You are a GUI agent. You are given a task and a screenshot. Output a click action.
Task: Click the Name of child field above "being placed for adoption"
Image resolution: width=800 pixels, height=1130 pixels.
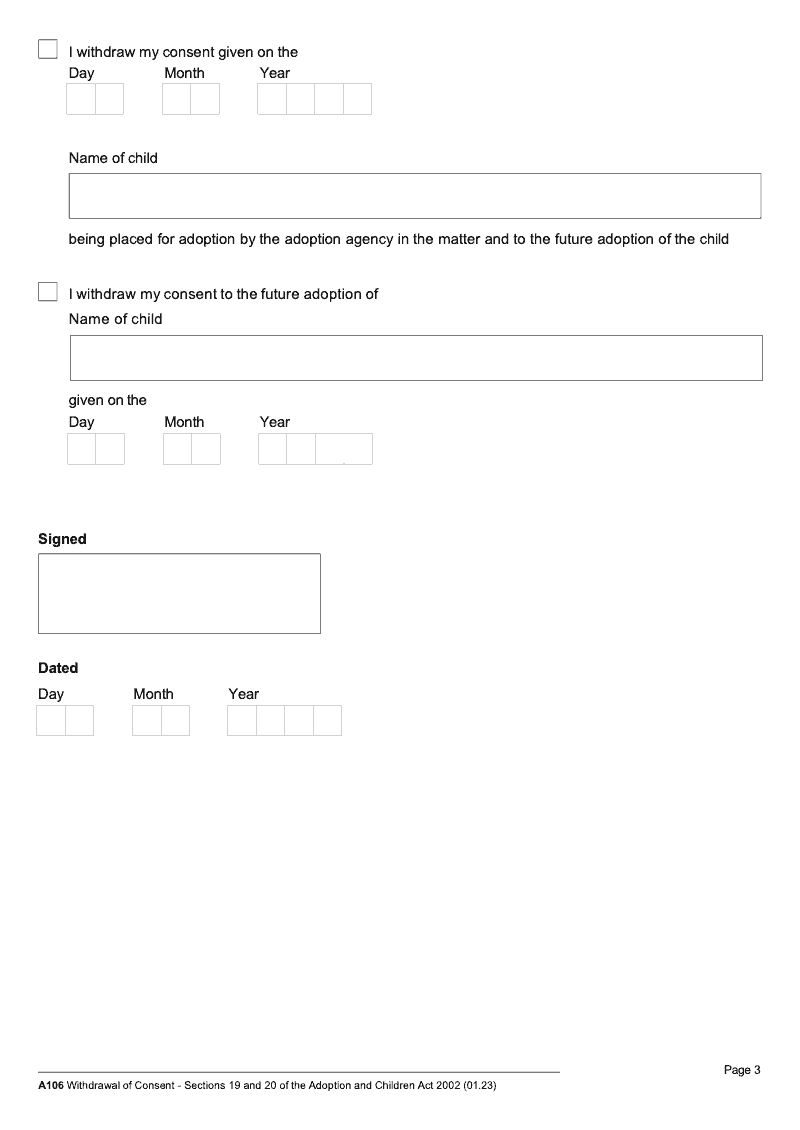(x=415, y=196)
